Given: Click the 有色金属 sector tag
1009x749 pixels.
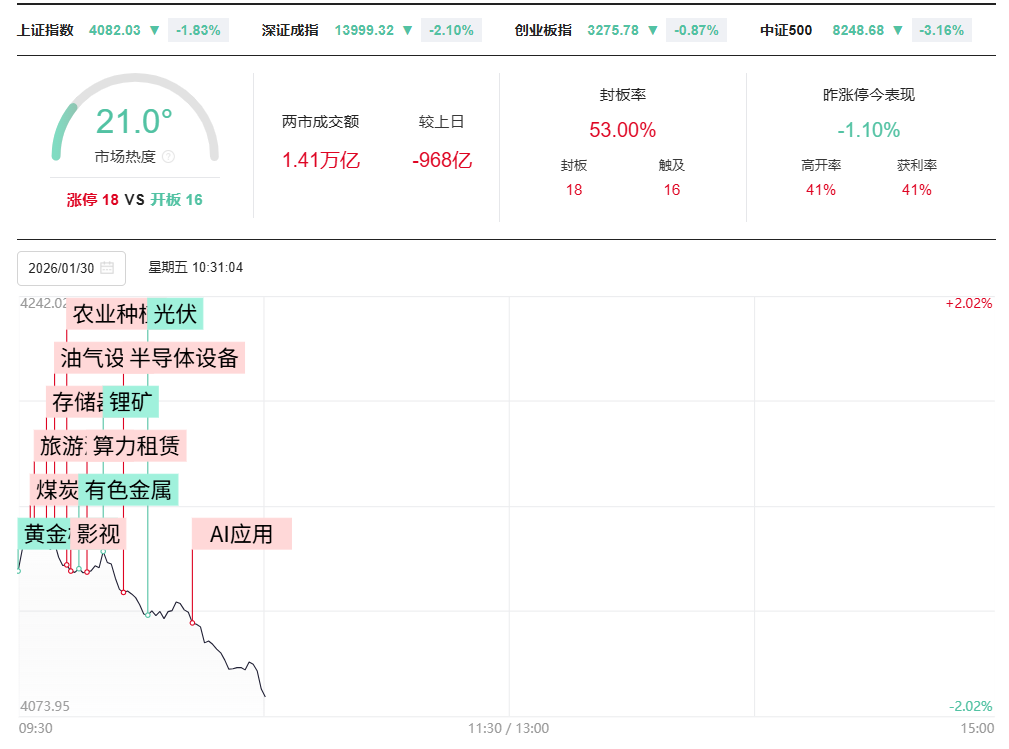Looking at the screenshot, I should [128, 490].
